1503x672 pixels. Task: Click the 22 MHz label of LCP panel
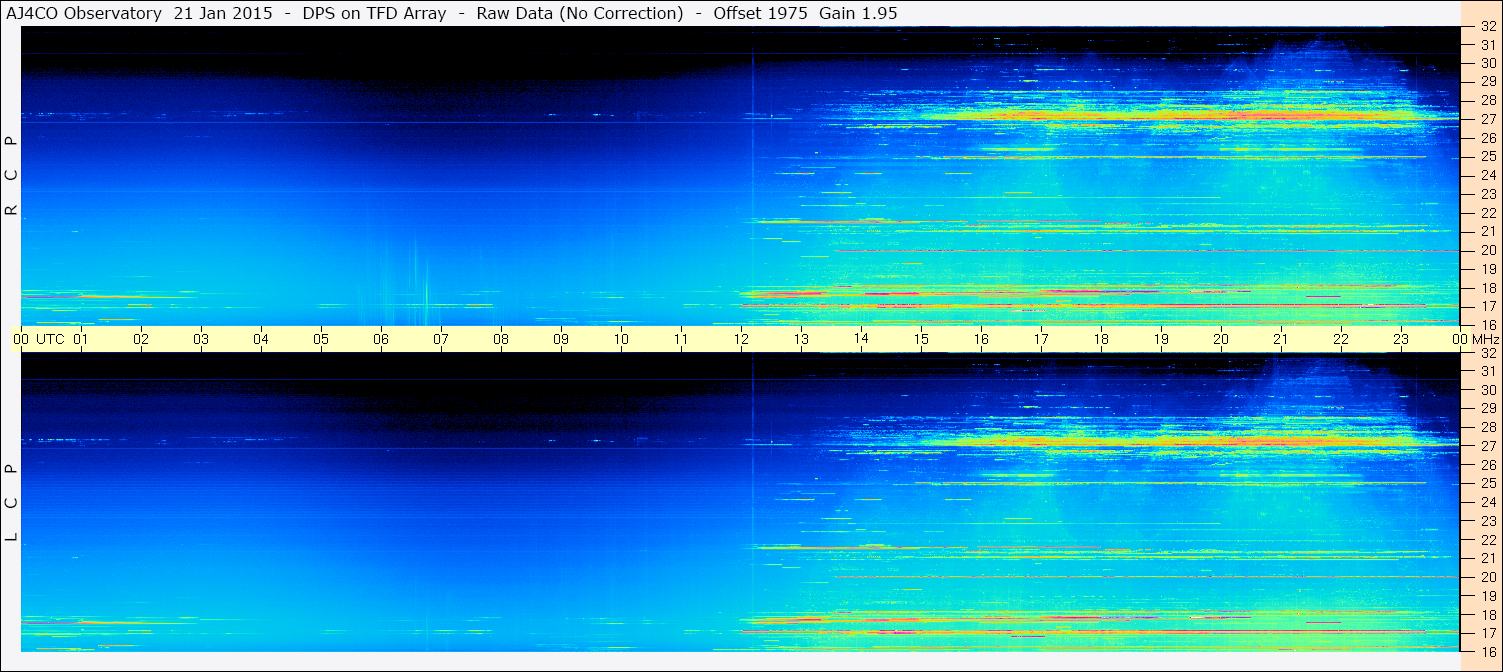point(1488,539)
